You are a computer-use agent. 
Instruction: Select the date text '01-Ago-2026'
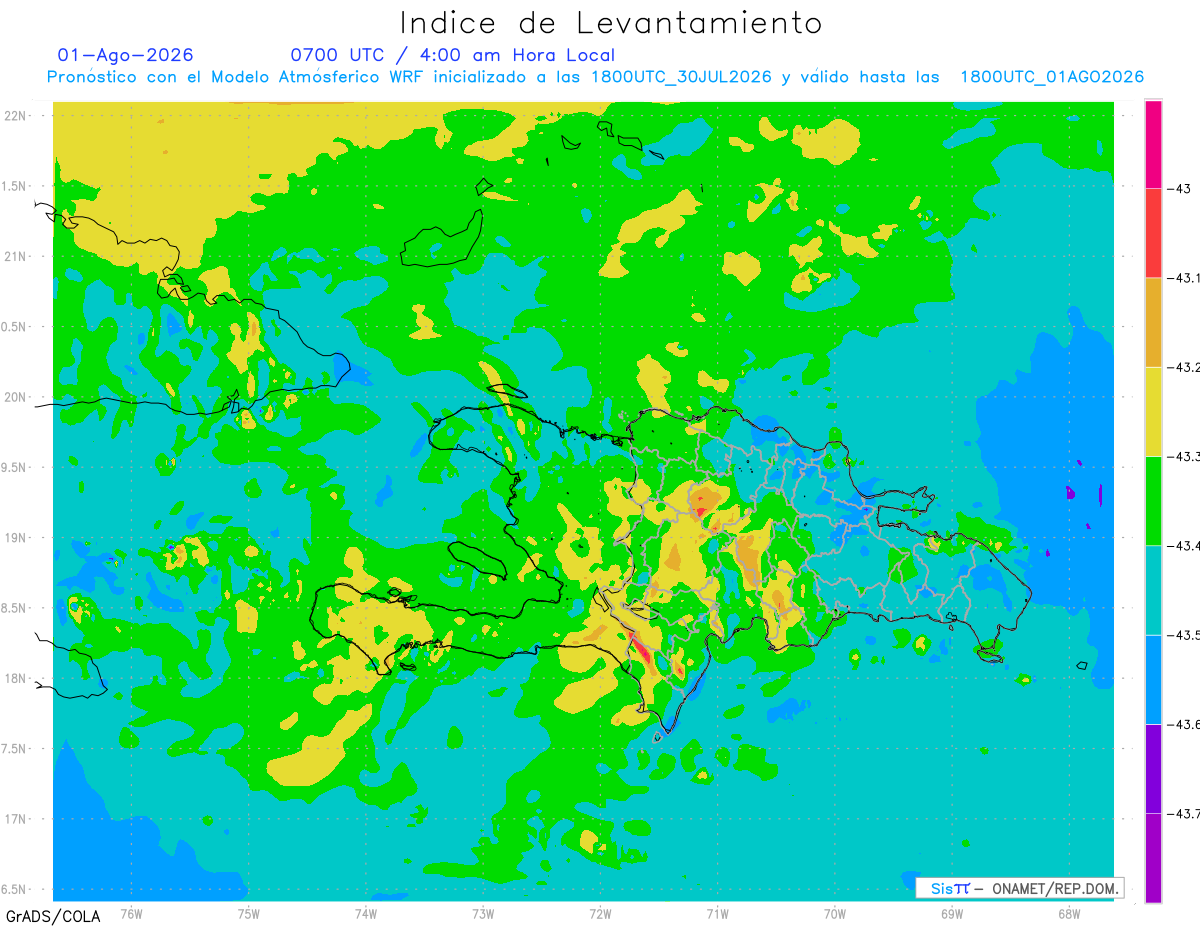[125, 55]
